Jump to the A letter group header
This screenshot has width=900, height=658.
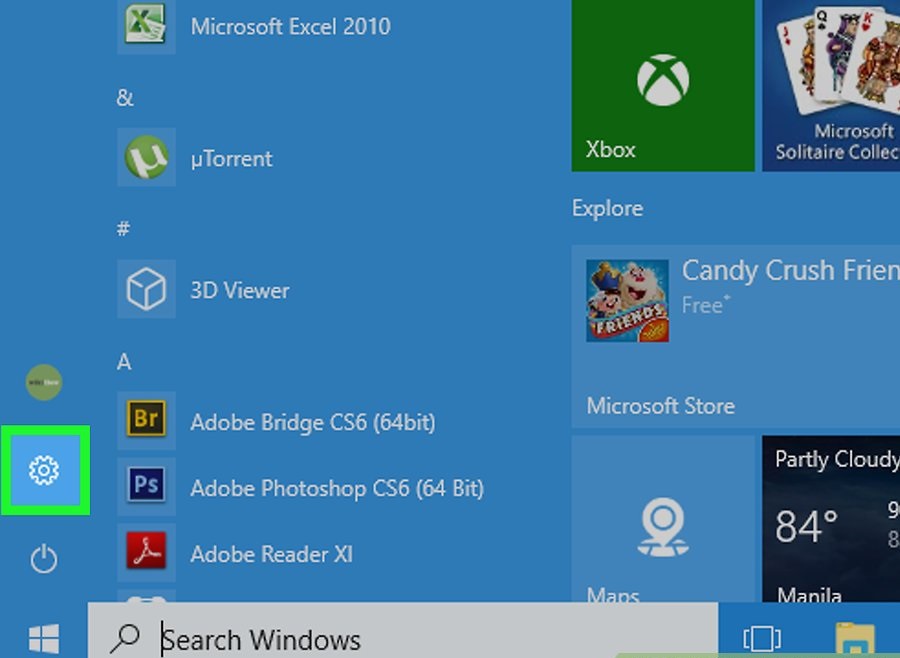click(x=124, y=362)
